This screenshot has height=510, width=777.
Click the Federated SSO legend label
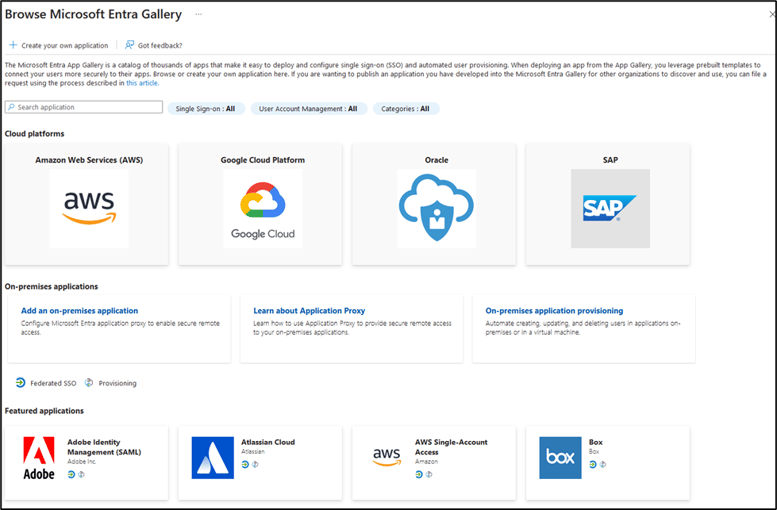point(53,383)
